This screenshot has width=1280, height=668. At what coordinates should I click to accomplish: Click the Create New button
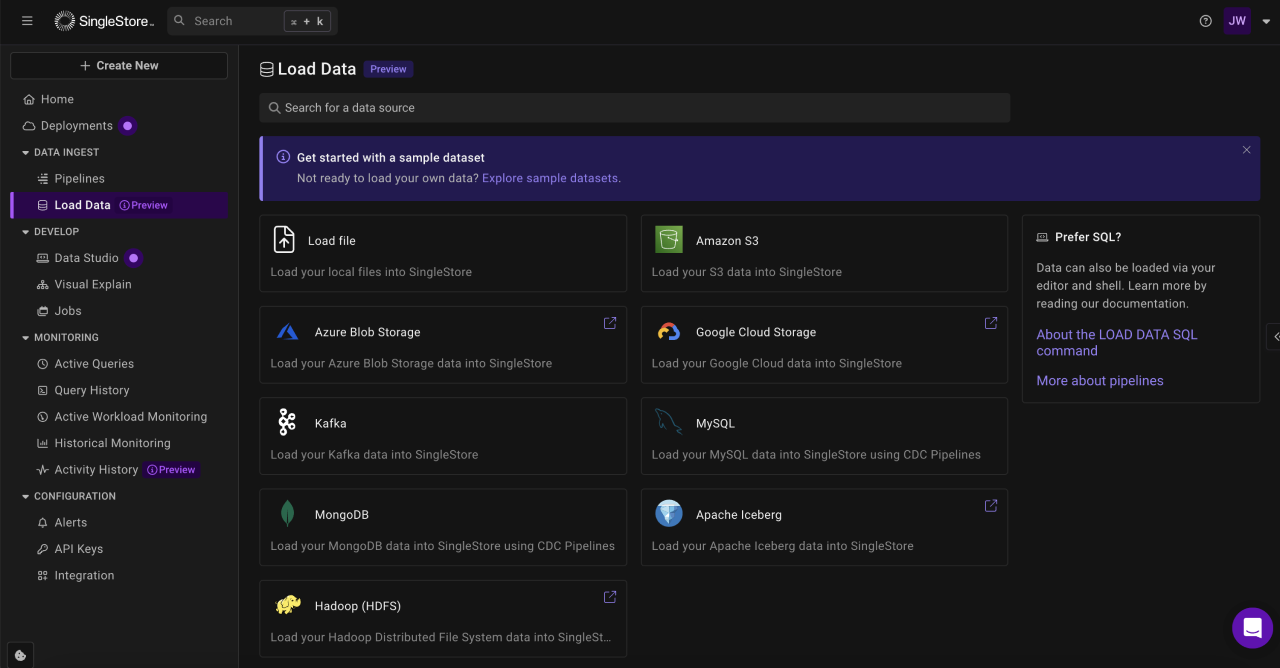(x=118, y=65)
